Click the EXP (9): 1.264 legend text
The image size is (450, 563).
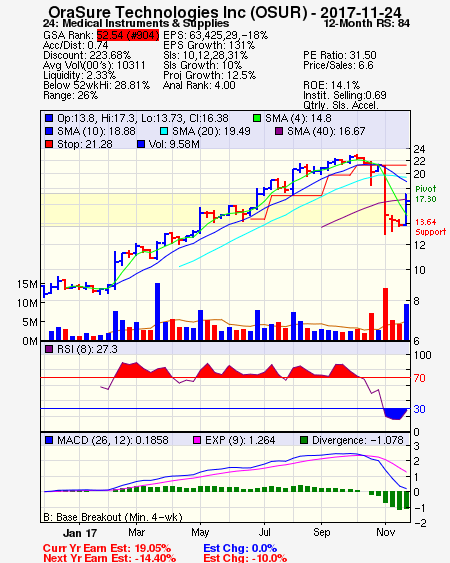[240, 440]
